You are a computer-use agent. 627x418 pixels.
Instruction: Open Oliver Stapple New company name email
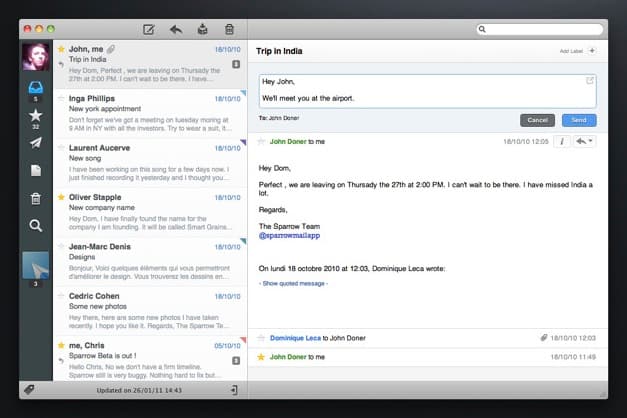[150, 212]
